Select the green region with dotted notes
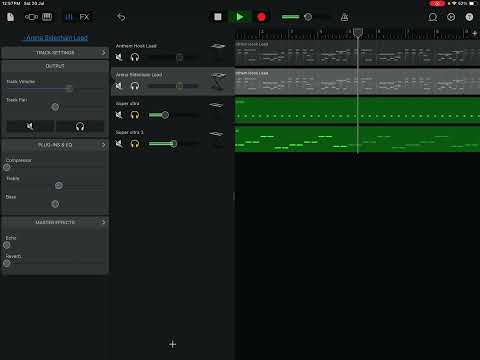Image resolution: width=480 pixels, height=360 pixels. pos(357,110)
